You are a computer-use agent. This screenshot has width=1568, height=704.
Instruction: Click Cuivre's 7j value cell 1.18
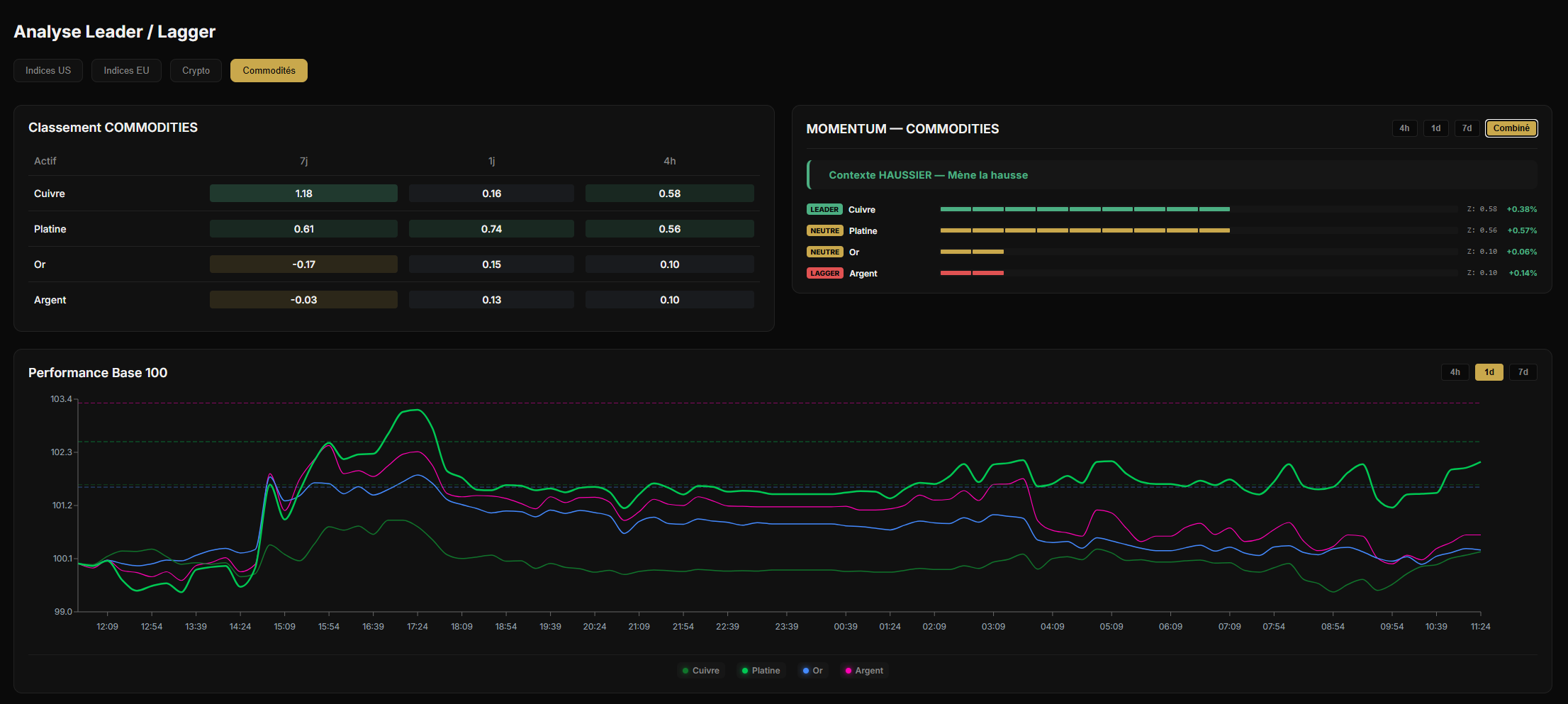coord(303,194)
